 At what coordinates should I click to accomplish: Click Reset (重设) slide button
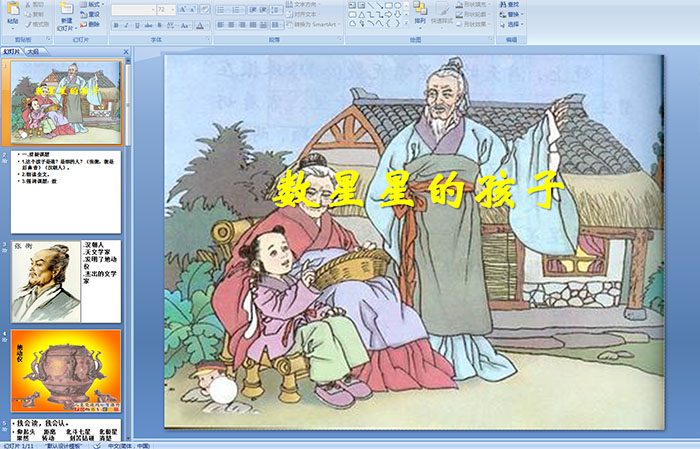point(90,14)
